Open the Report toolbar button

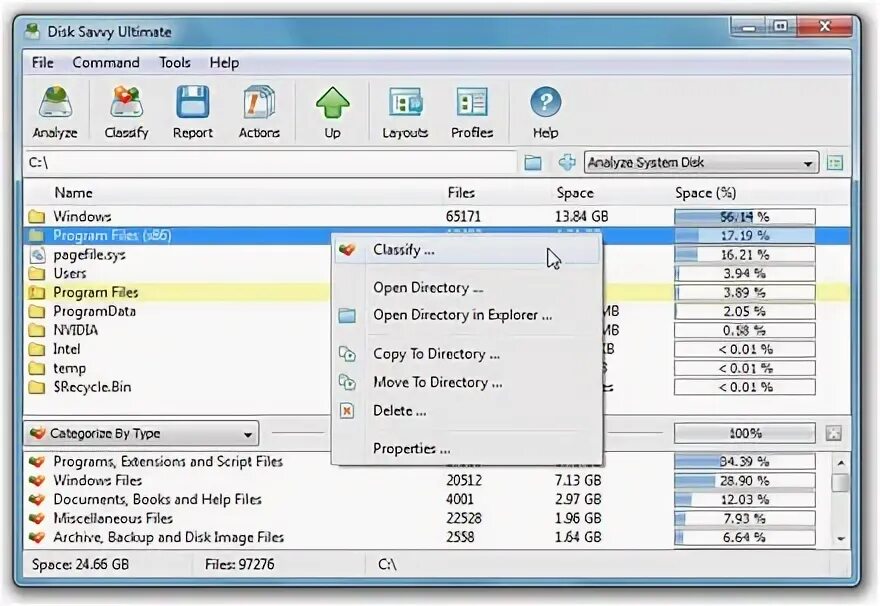click(192, 102)
